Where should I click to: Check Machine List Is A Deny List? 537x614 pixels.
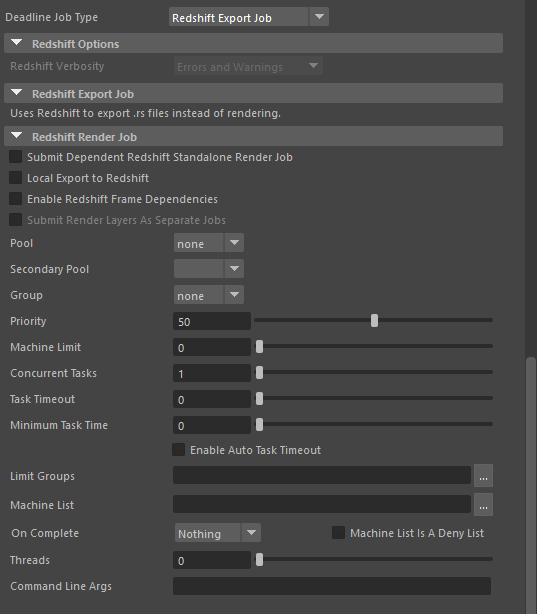click(x=338, y=533)
